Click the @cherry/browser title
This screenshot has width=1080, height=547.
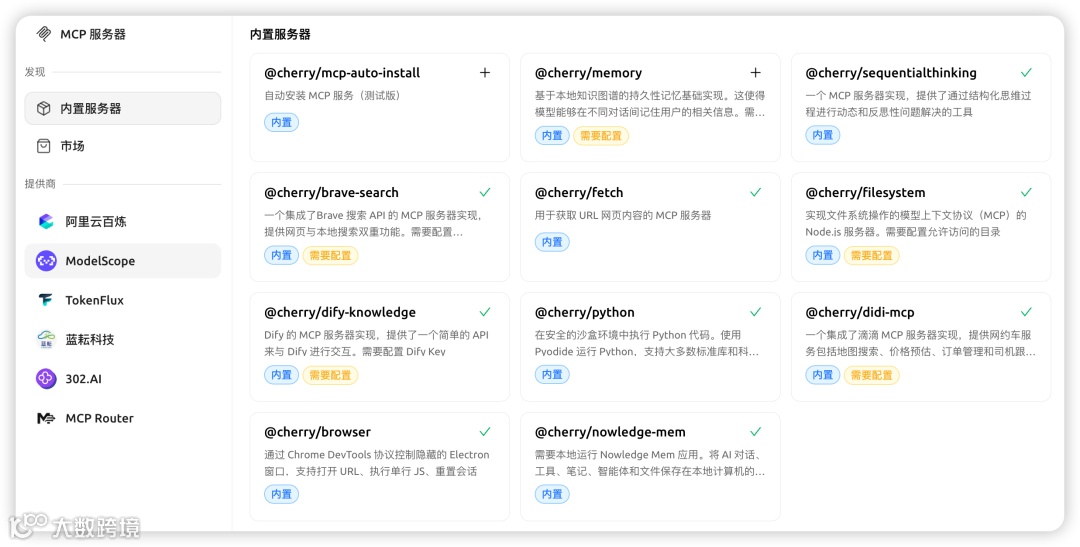(x=318, y=433)
